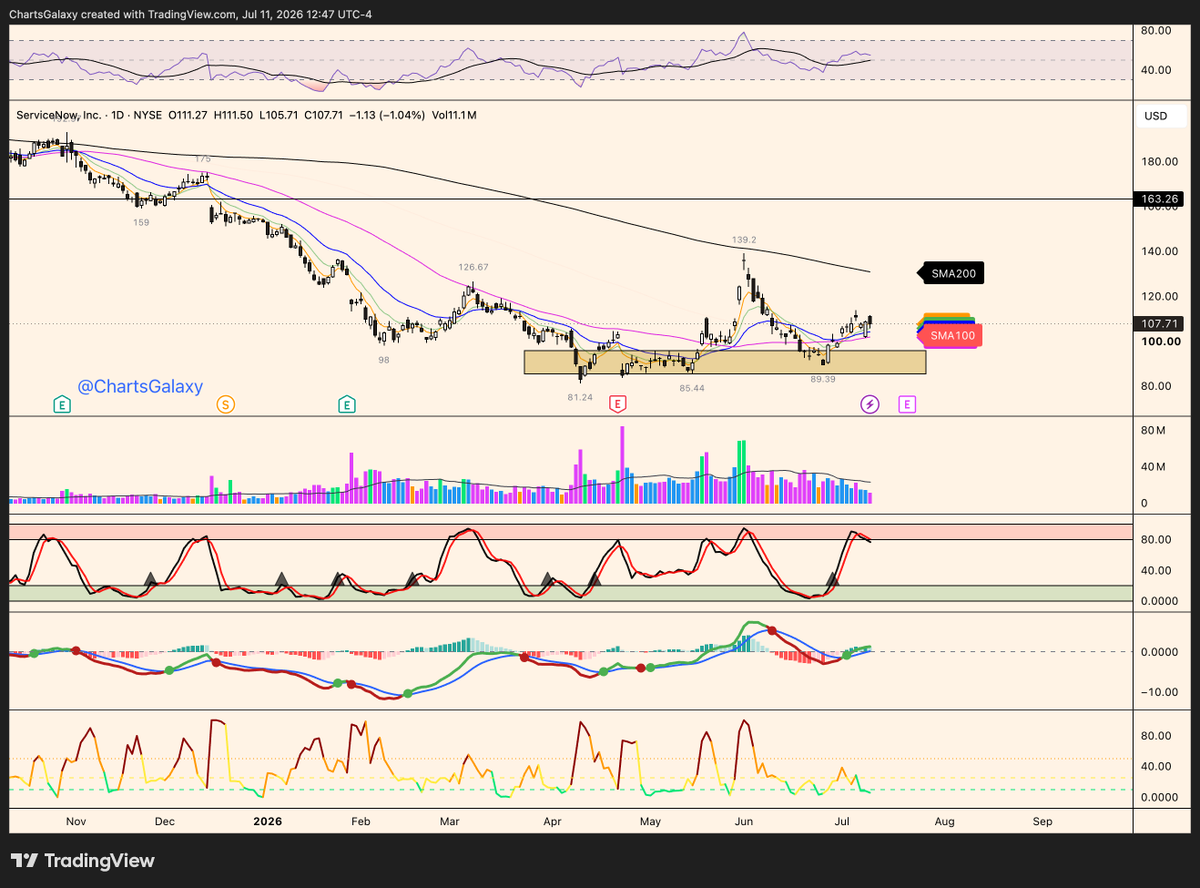Click the Nov label on time axis
This screenshot has width=1200, height=888.
point(75,822)
